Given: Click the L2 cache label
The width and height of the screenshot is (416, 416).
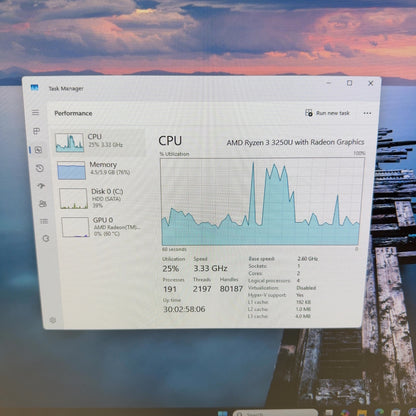Looking at the screenshot, I should tap(258, 309).
